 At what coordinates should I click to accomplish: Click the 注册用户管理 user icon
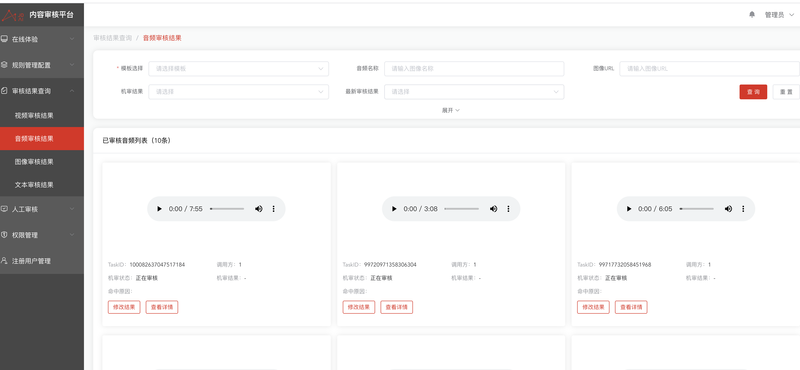tap(4, 260)
